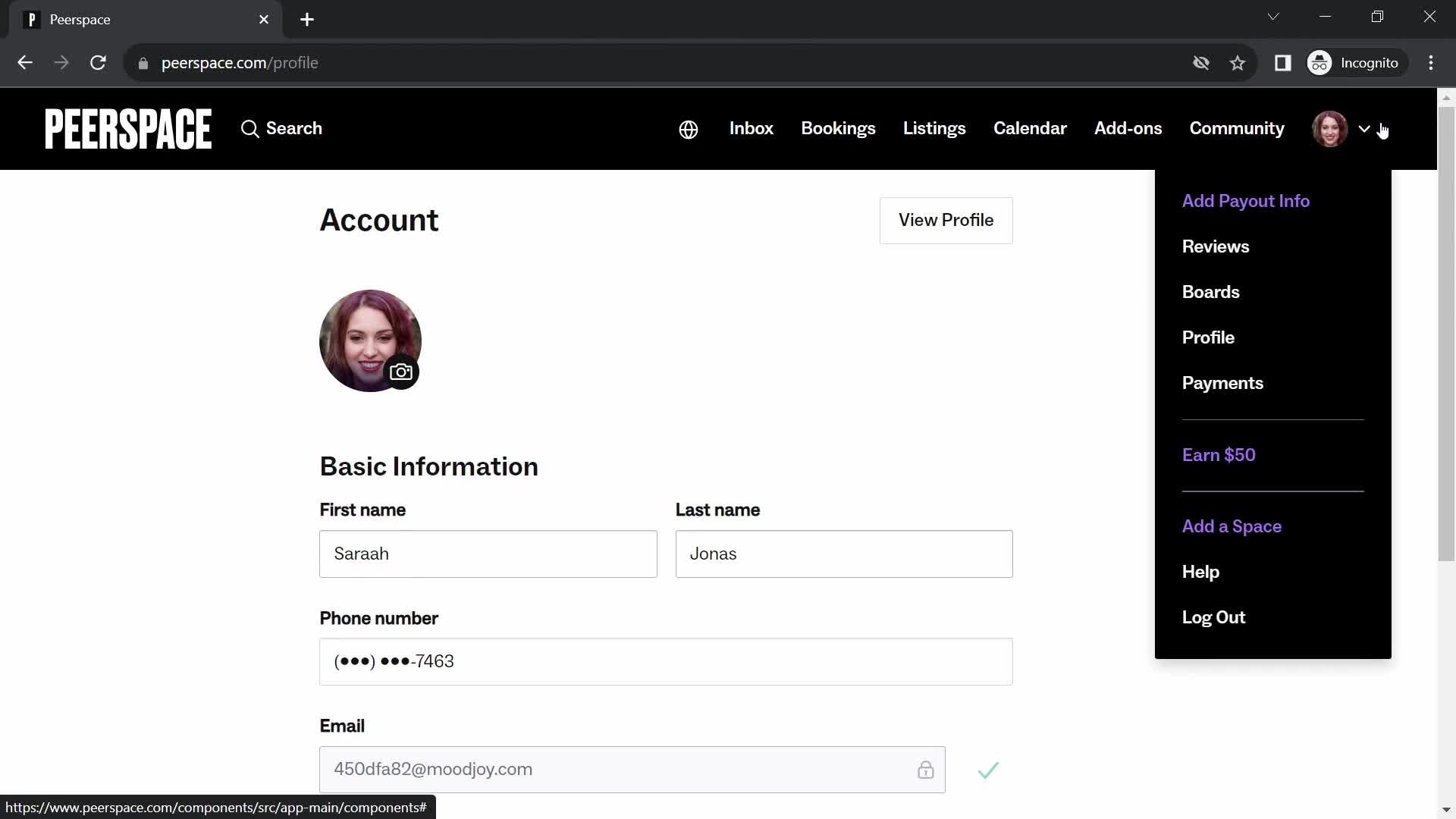1456x819 pixels.
Task: Expand the user account dropdown chevron
Action: coord(1364,128)
